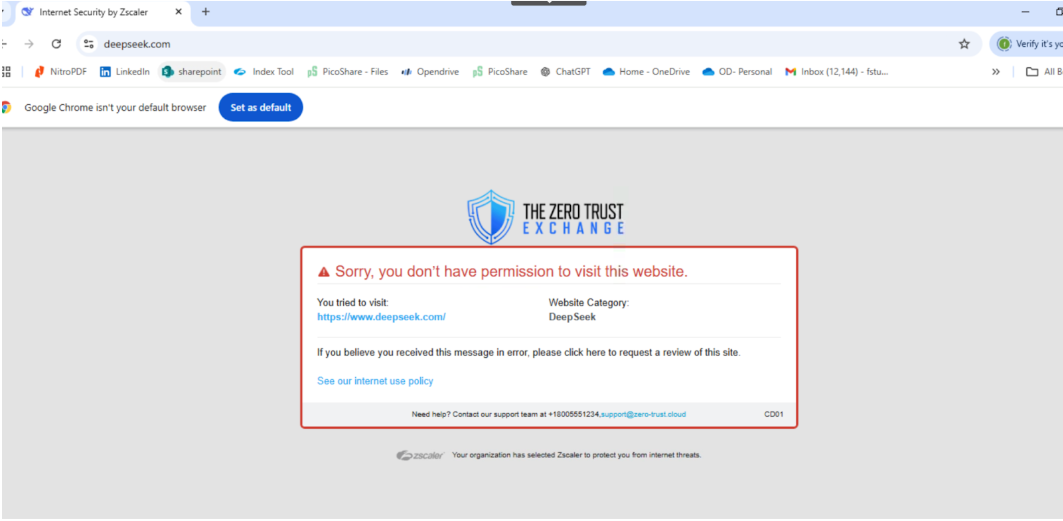The image size is (1063, 521).
Task: Open the ChatGPT bookmark
Action: [565, 72]
